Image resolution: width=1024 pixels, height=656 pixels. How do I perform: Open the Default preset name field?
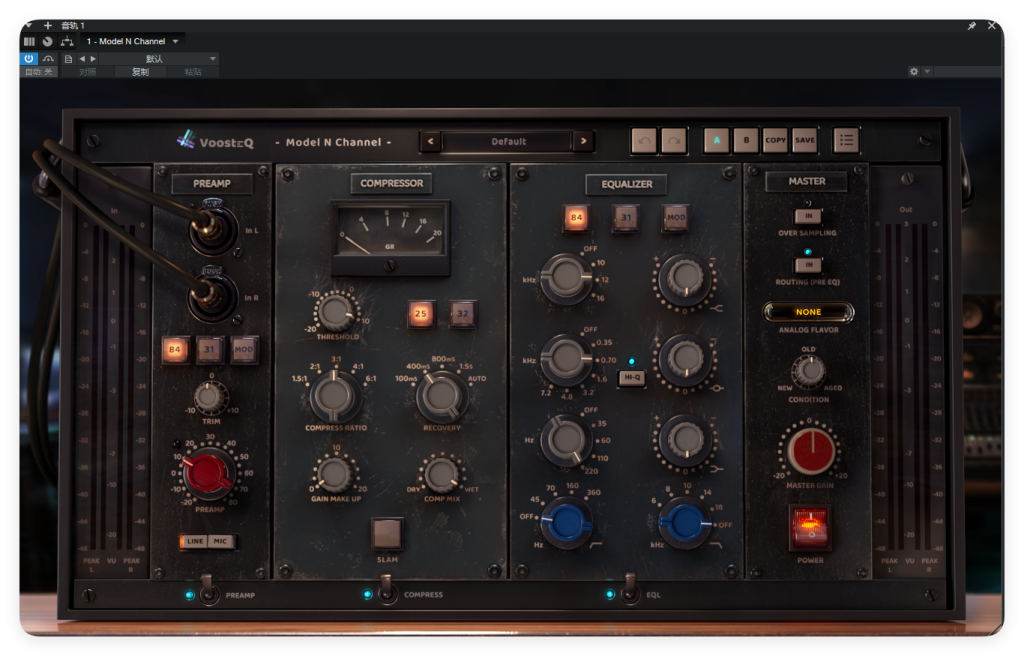point(507,141)
